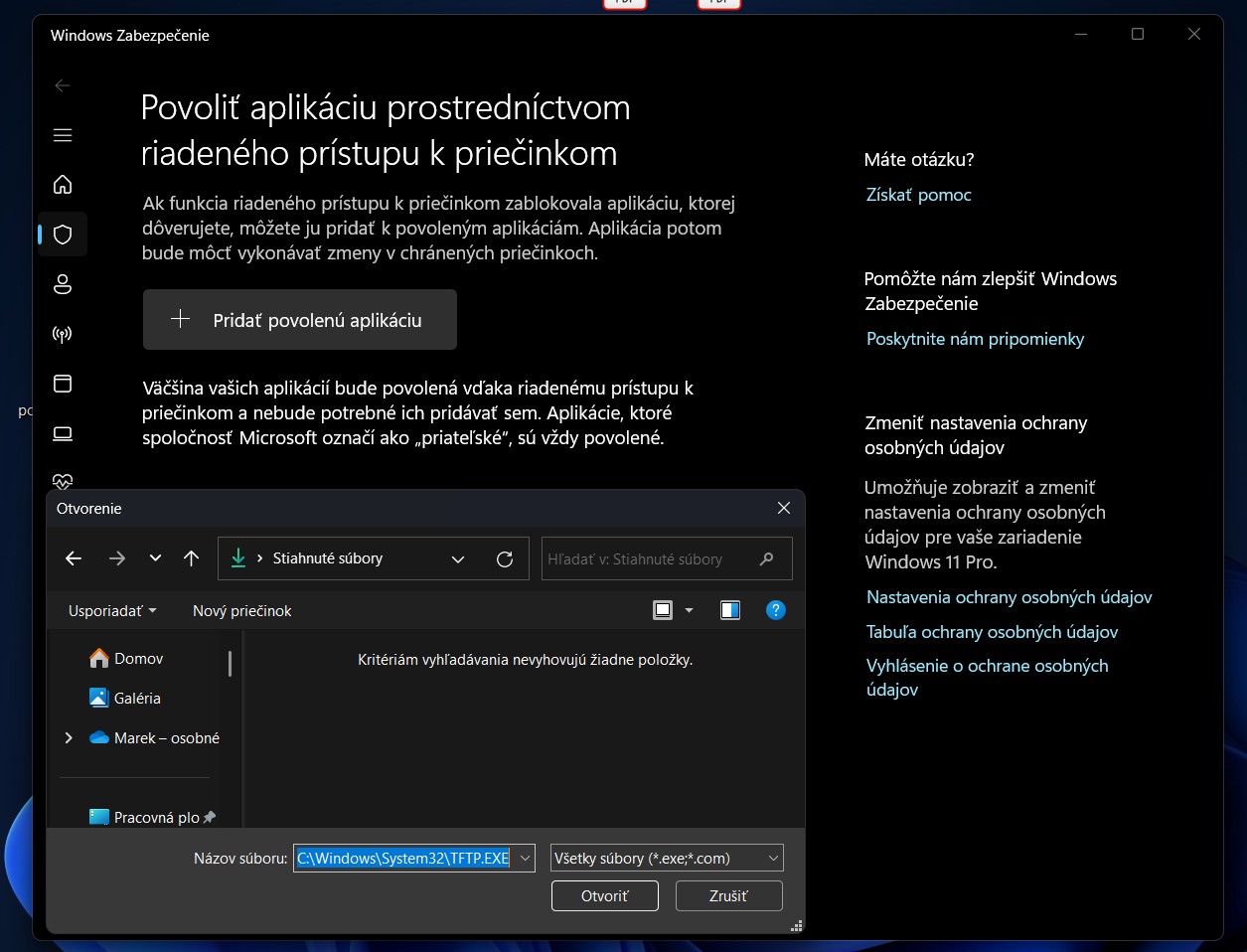Navigate forward in Otvorenie dialog
Screen dimensions: 1247x952
click(117, 558)
